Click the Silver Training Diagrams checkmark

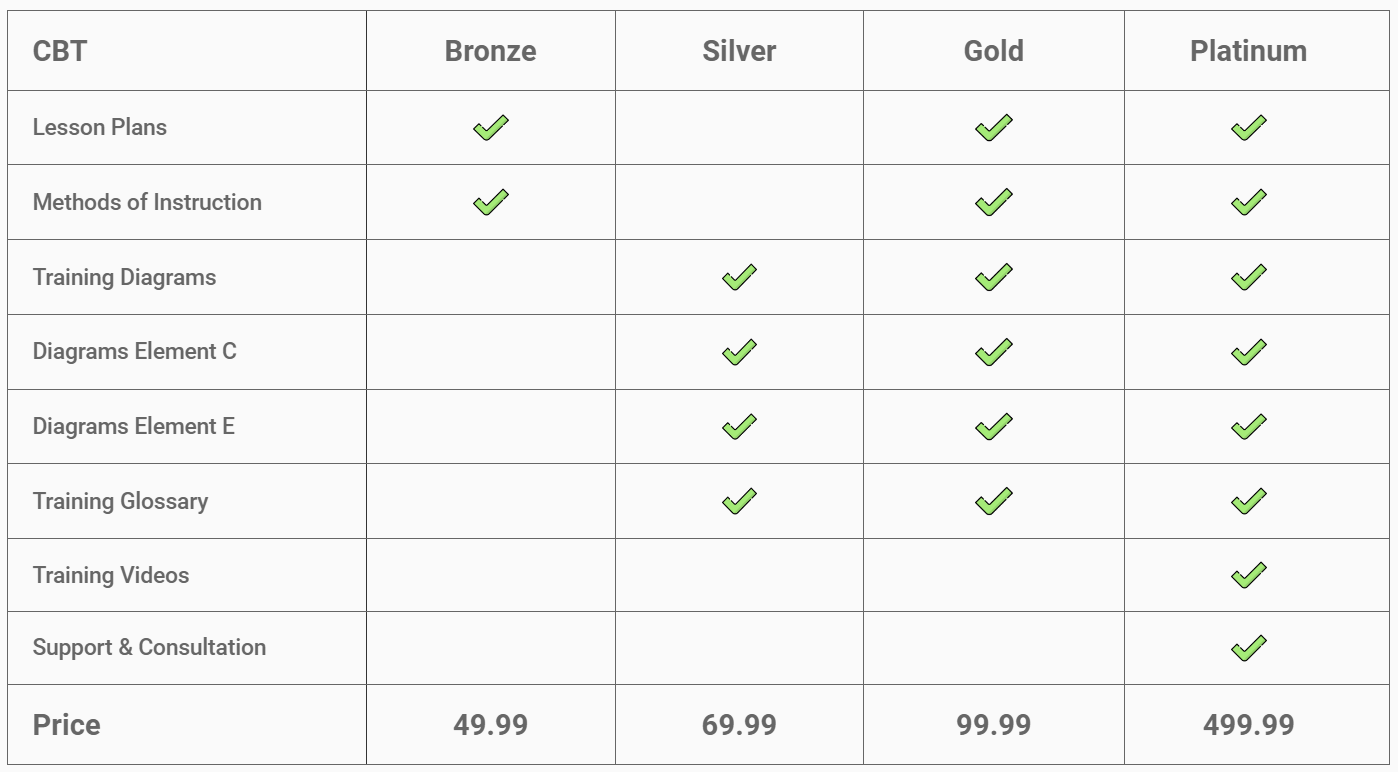(x=739, y=277)
